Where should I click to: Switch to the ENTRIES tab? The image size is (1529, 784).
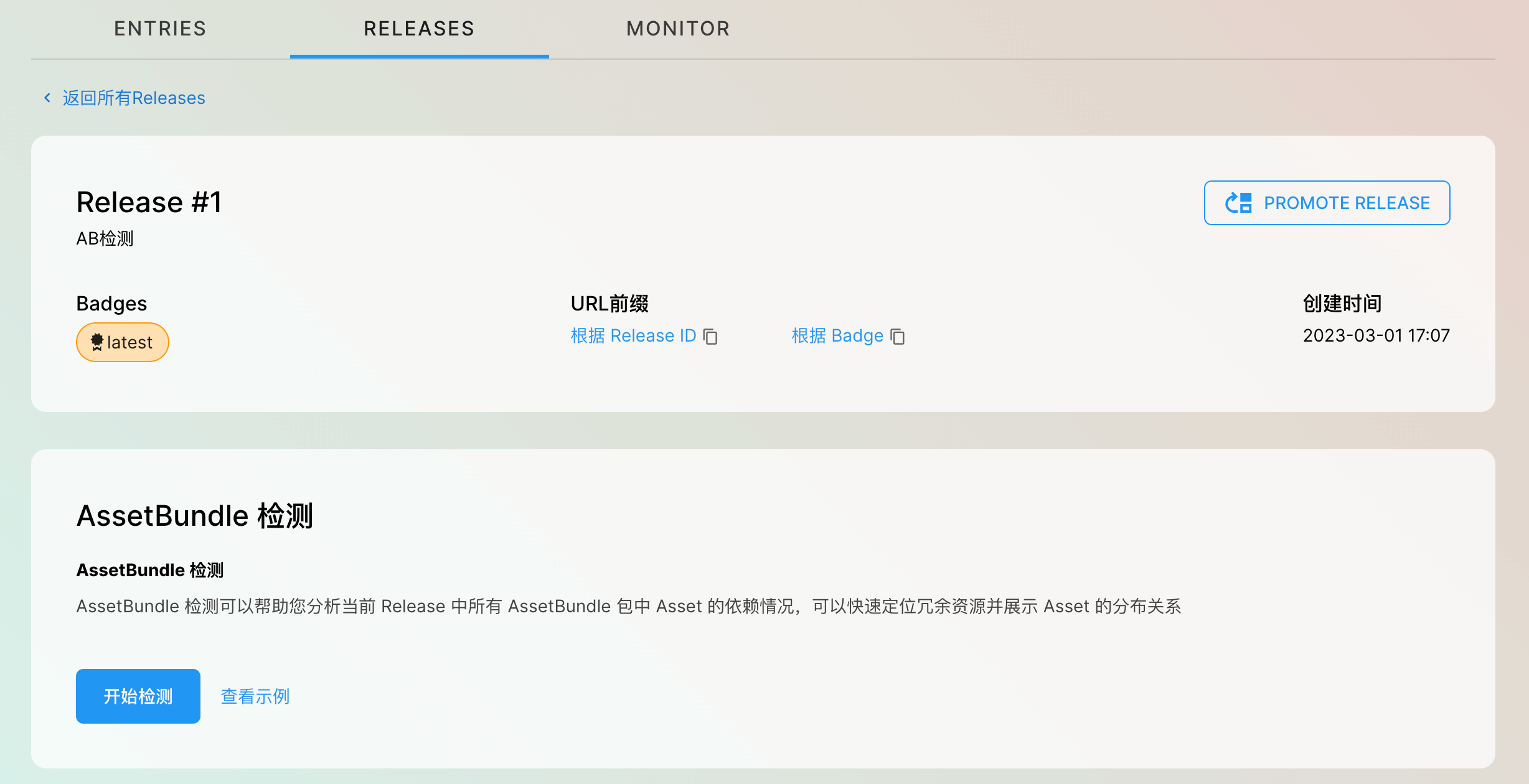[x=160, y=29]
